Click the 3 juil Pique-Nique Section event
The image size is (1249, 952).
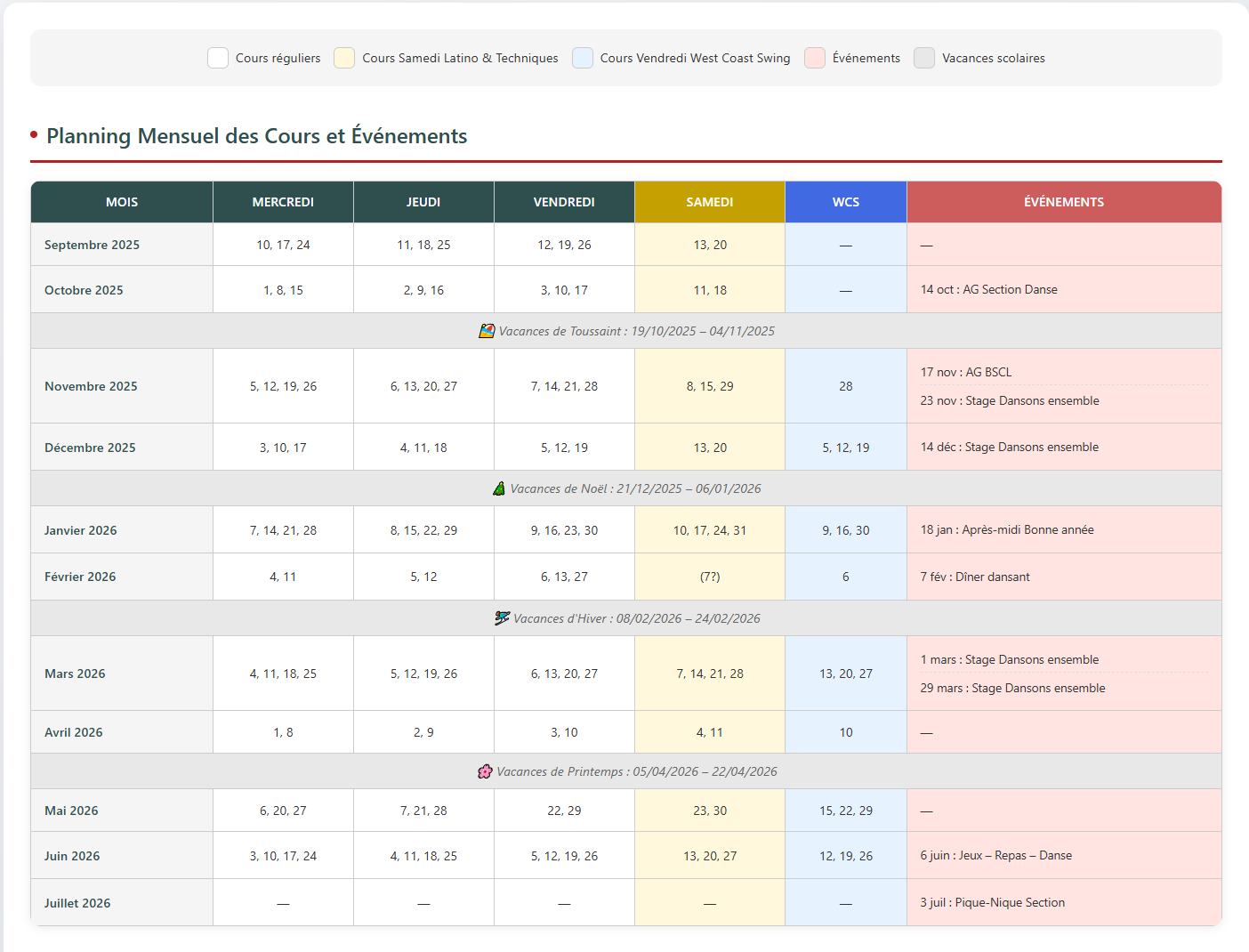pyautogui.click(x=993, y=902)
